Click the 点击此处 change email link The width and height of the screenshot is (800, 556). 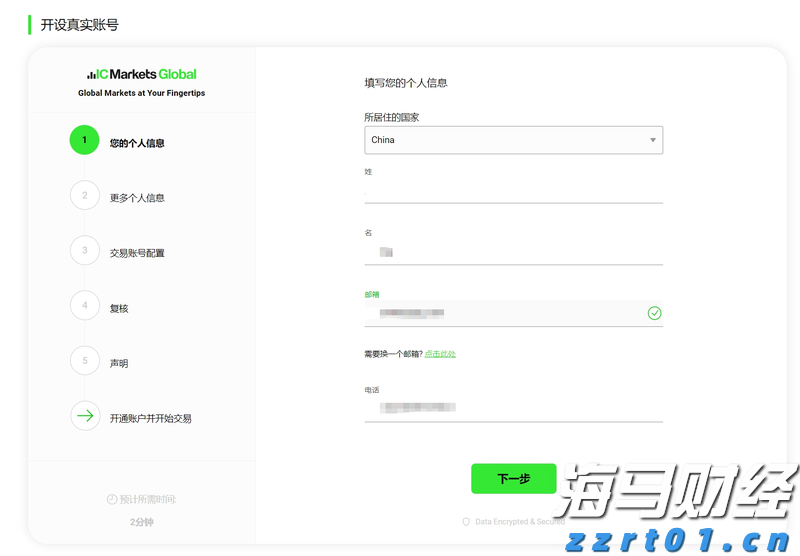[440, 354]
